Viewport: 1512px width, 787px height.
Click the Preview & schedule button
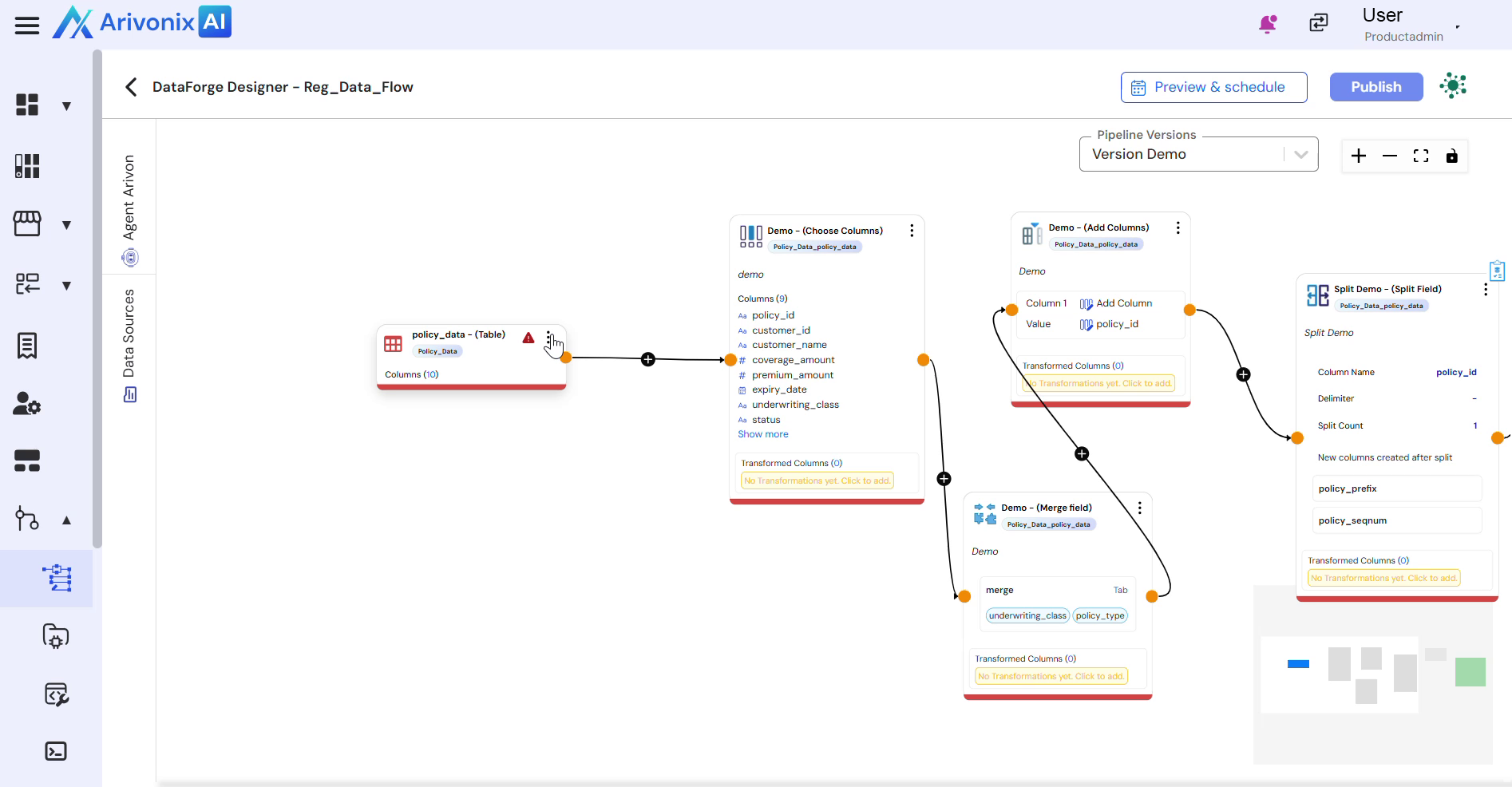pyautogui.click(x=1213, y=87)
